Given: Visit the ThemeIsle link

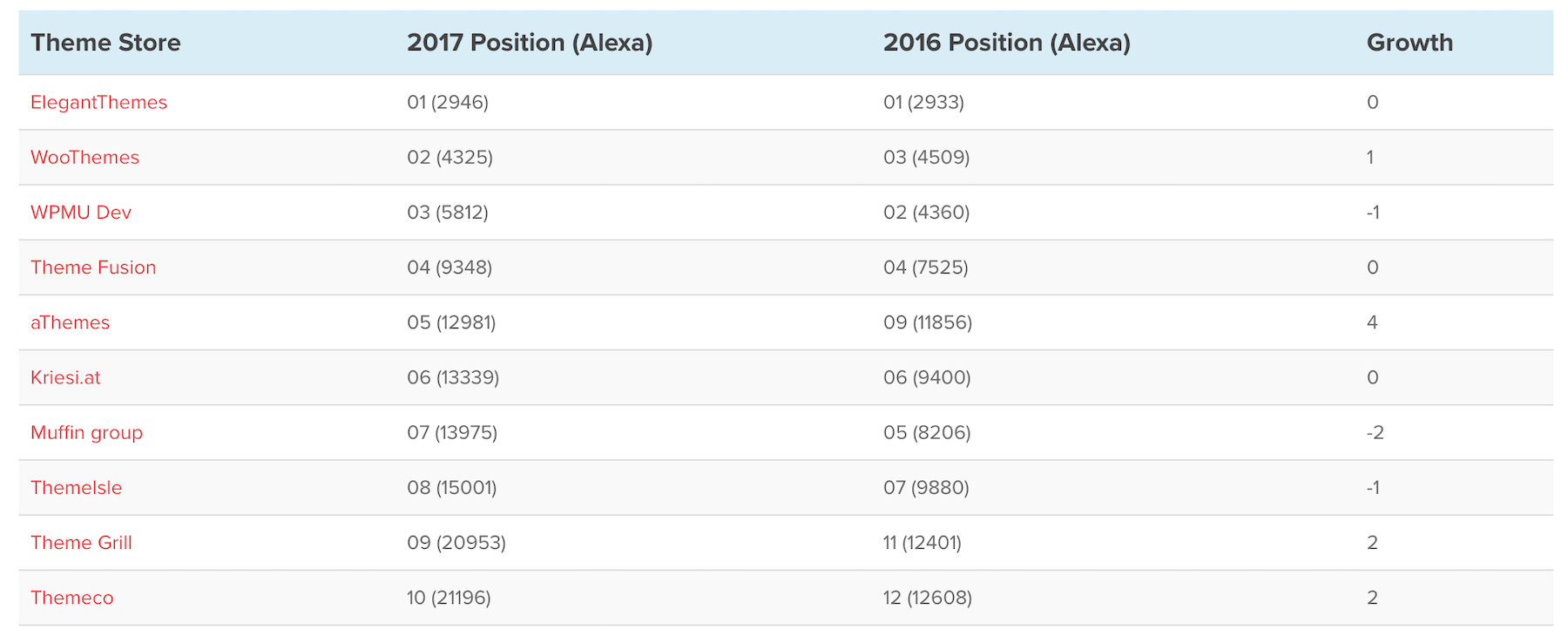Looking at the screenshot, I should coord(76,488).
